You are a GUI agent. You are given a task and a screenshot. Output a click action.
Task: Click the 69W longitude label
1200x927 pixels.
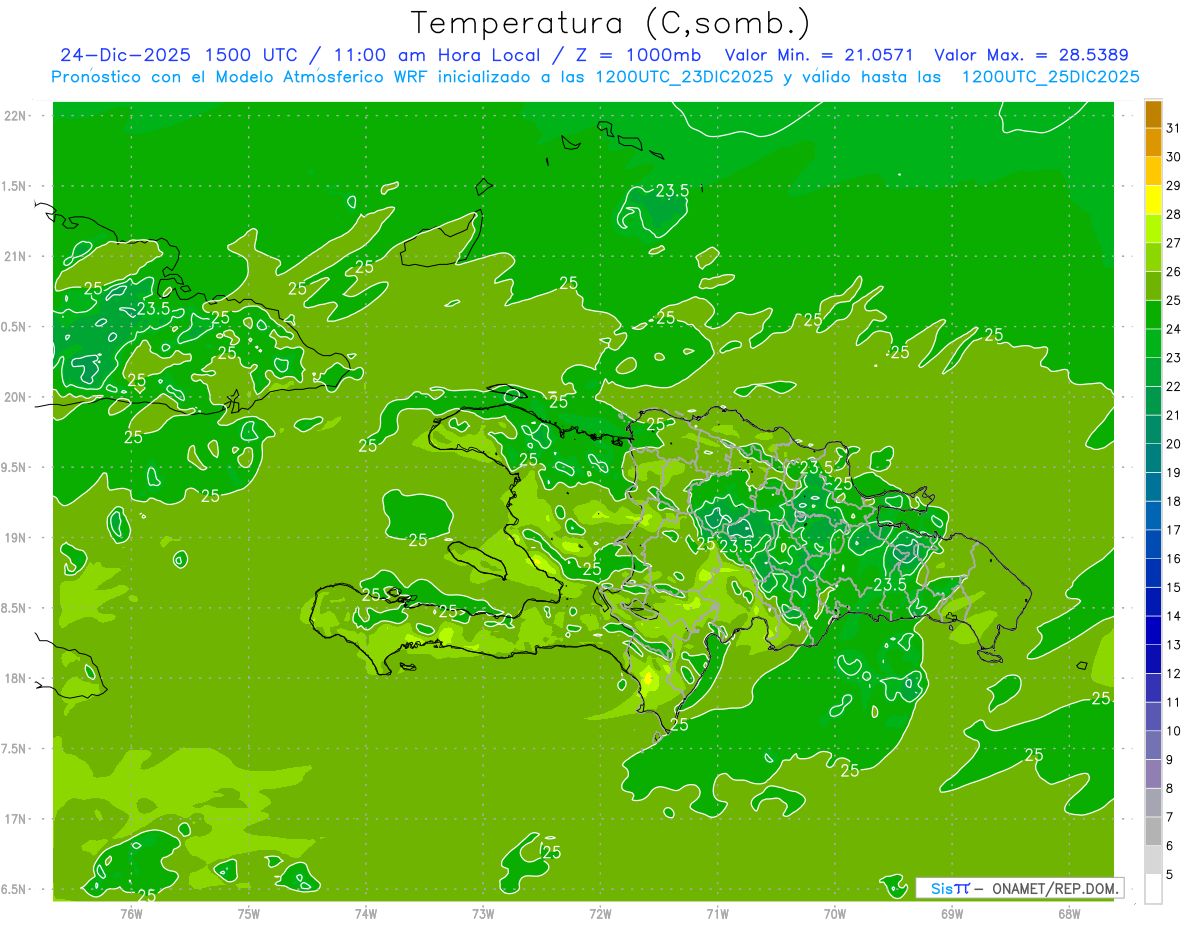pos(952,913)
